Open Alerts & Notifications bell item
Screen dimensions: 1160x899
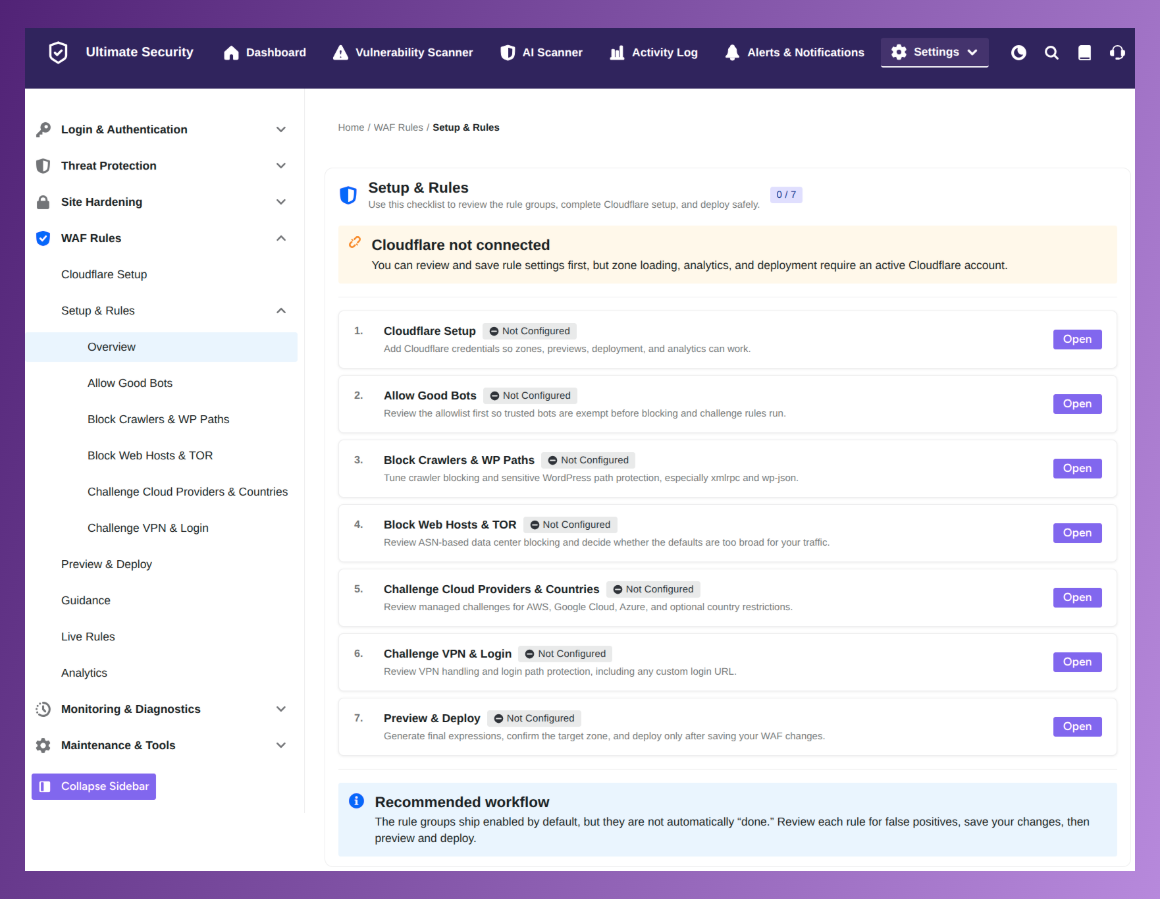click(x=795, y=53)
